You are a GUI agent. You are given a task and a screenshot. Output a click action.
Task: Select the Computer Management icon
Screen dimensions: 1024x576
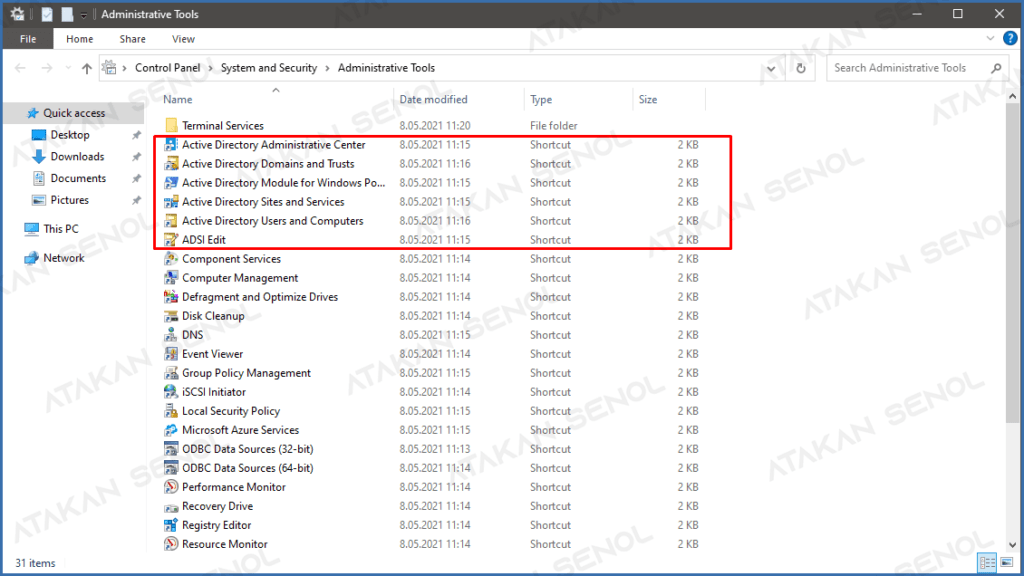pyautogui.click(x=171, y=278)
